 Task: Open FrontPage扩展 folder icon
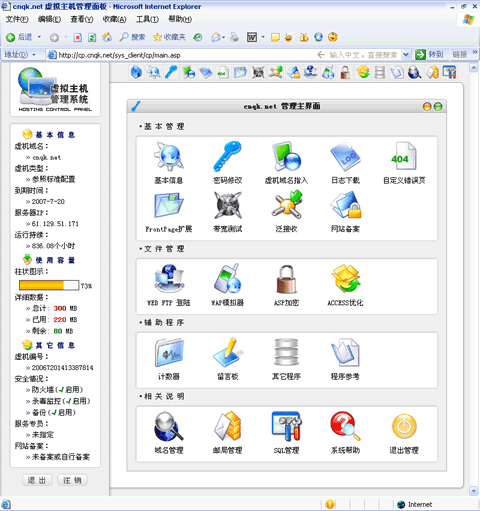pyautogui.click(x=169, y=205)
